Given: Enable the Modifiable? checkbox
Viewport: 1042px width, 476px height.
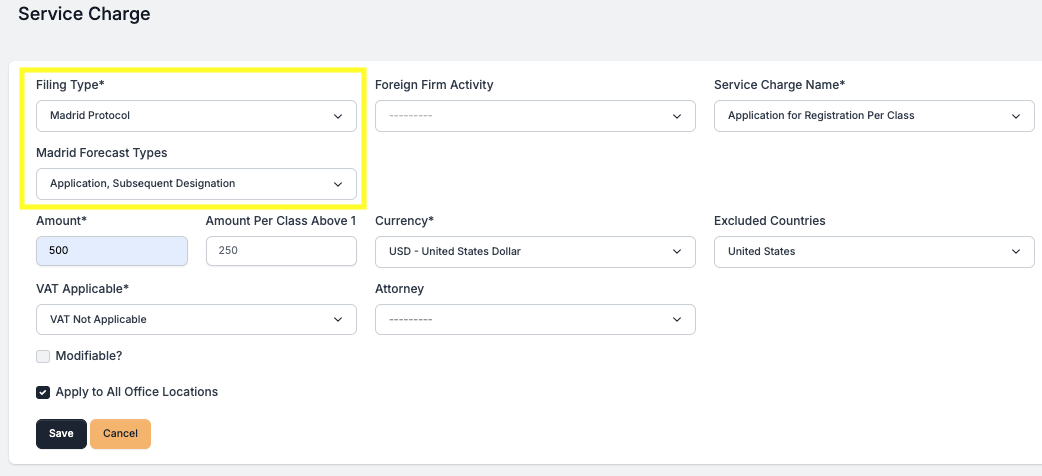Looking at the screenshot, I should (x=43, y=356).
